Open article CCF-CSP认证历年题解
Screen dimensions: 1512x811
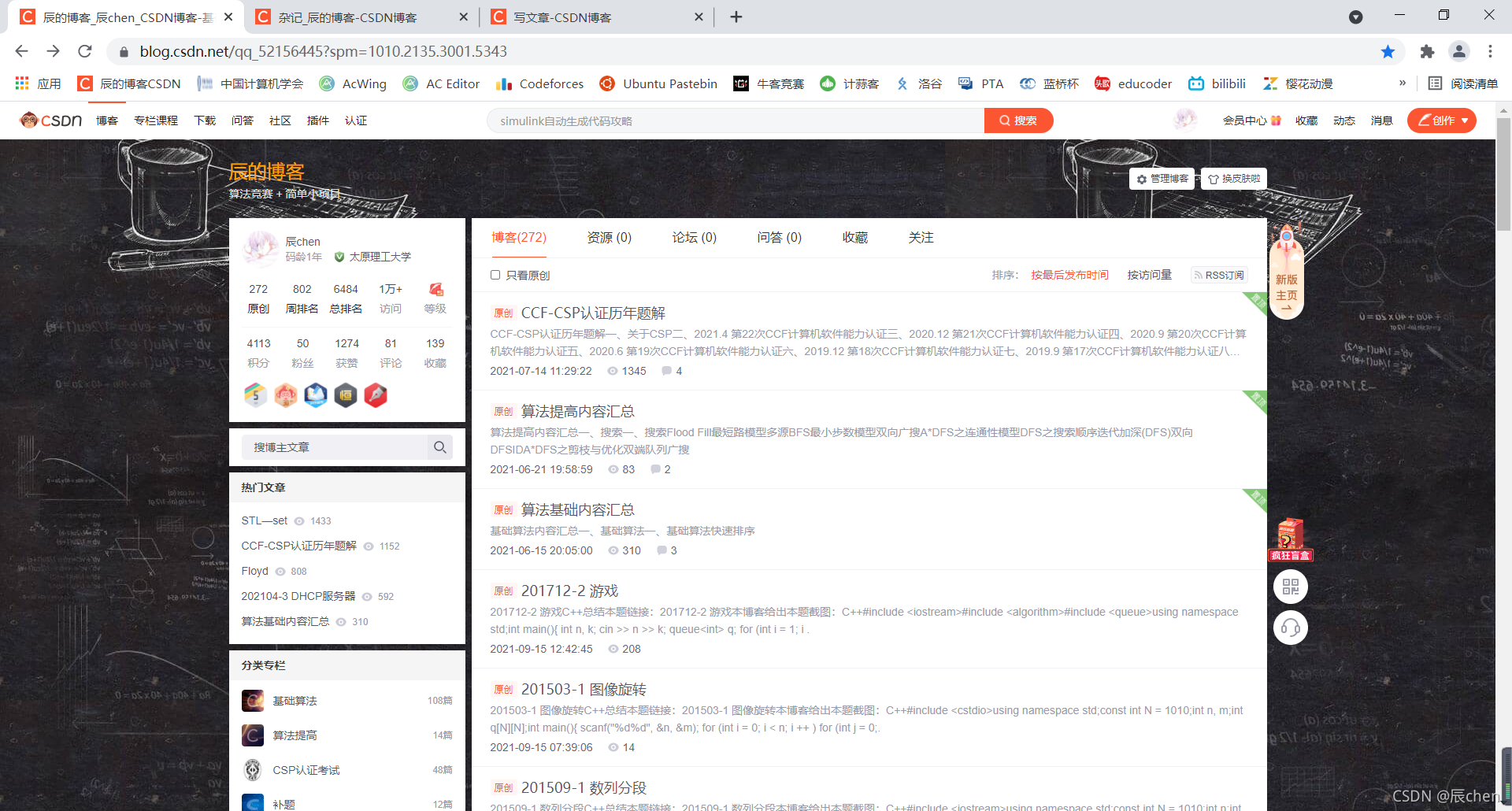tap(593, 313)
